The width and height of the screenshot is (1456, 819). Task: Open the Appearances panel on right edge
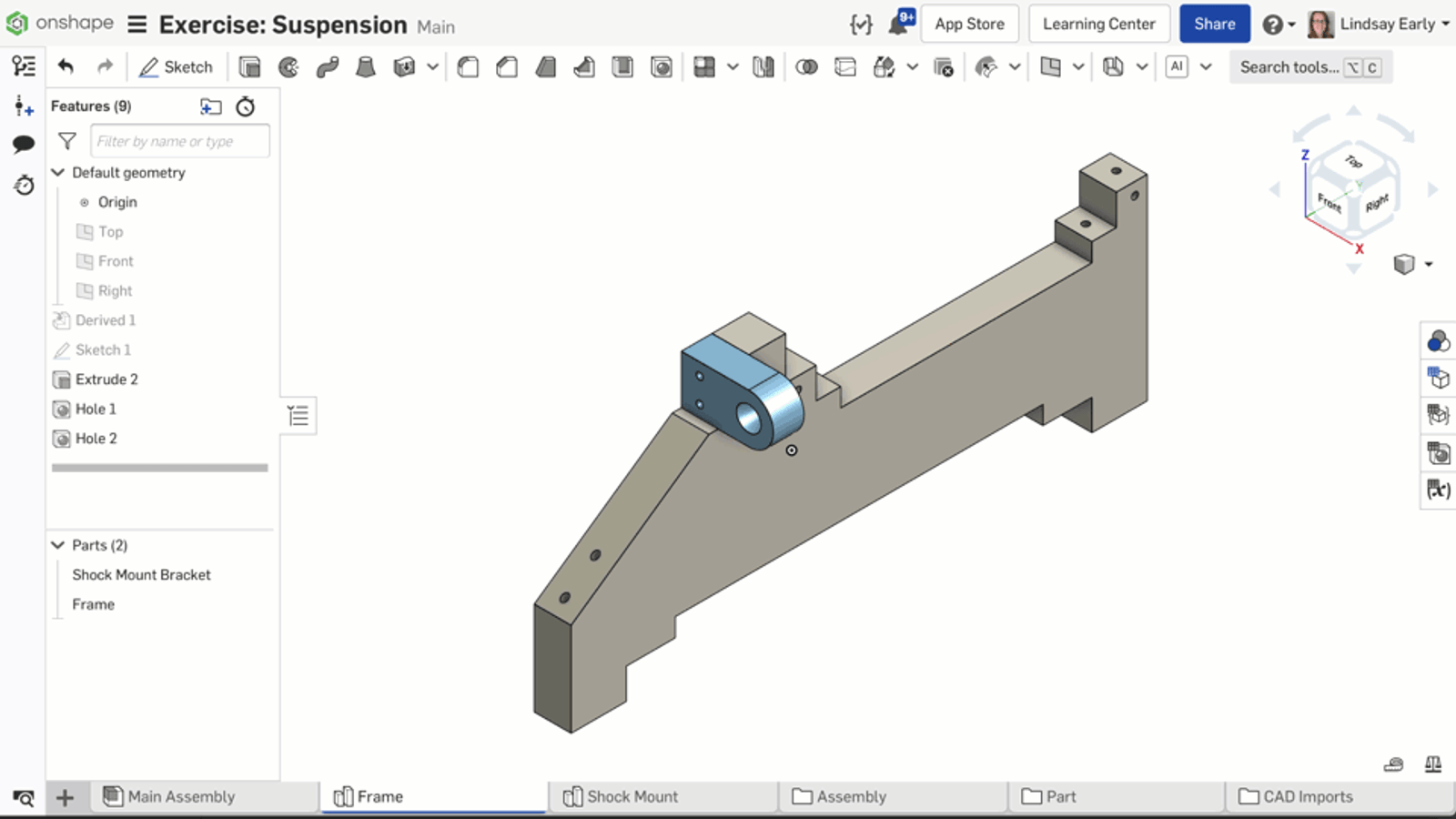(1438, 341)
